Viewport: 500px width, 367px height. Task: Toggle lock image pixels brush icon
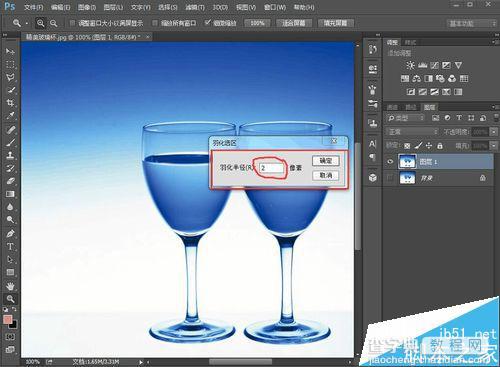pos(418,146)
